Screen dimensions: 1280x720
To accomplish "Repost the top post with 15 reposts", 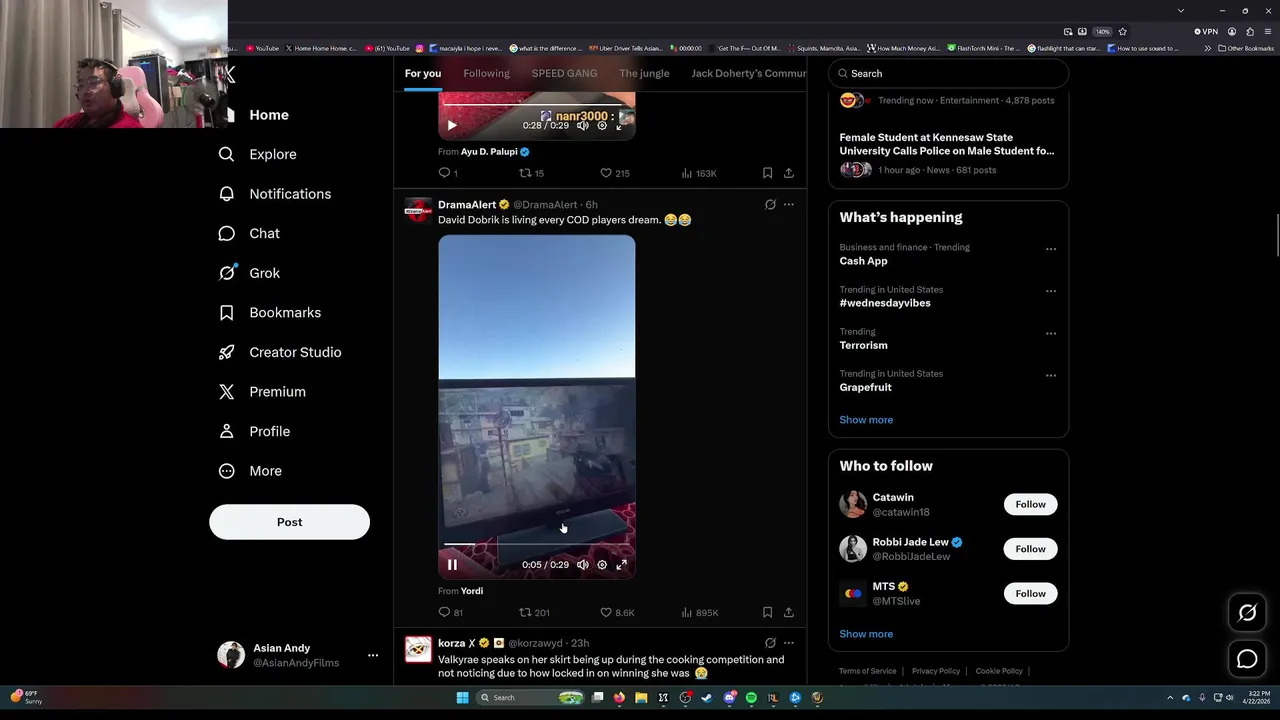I will click(531, 173).
